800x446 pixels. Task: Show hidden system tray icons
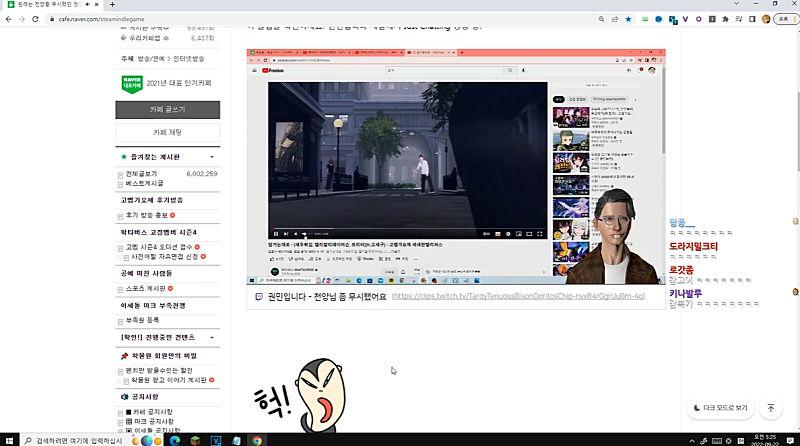point(692,441)
